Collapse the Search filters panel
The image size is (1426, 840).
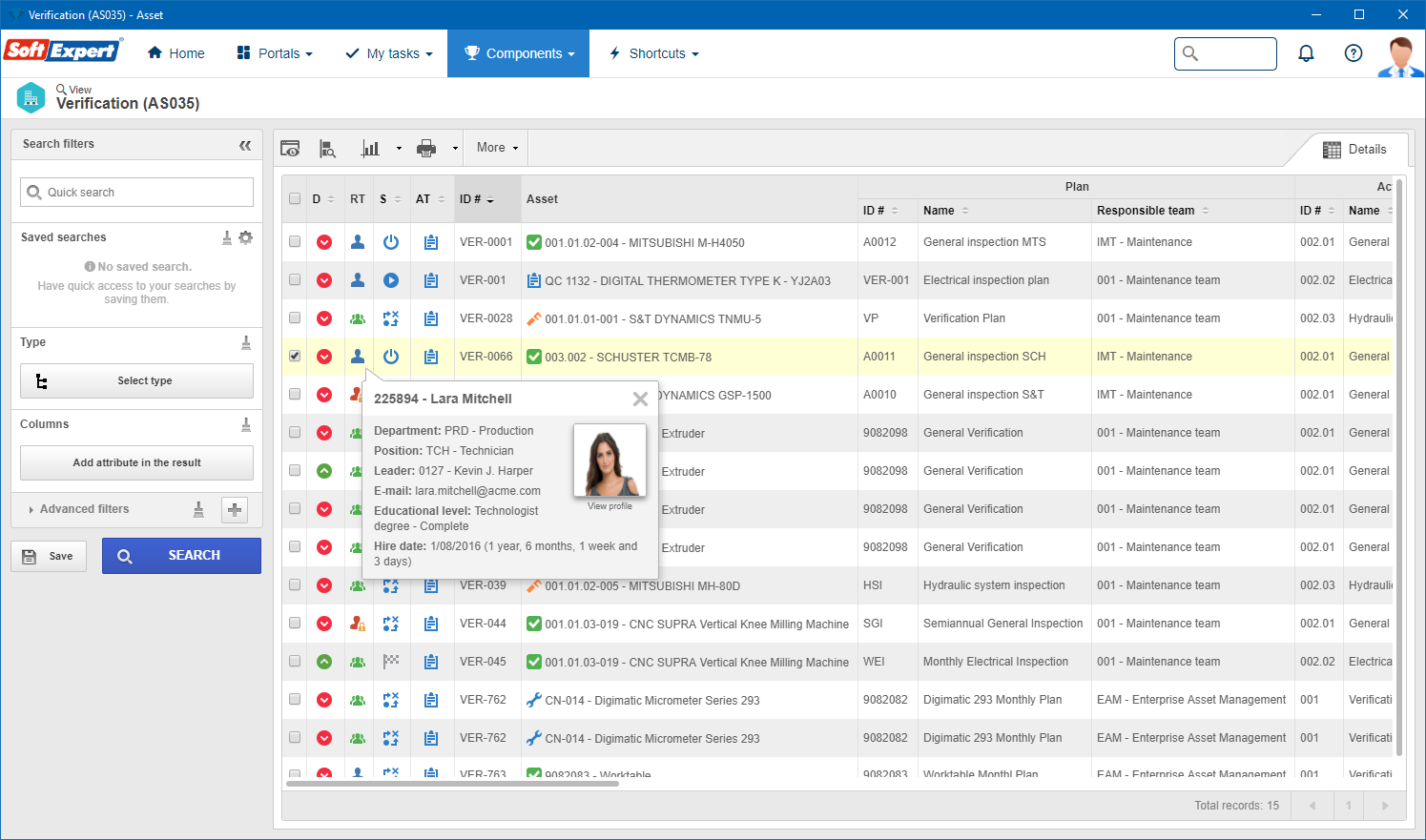tap(245, 145)
